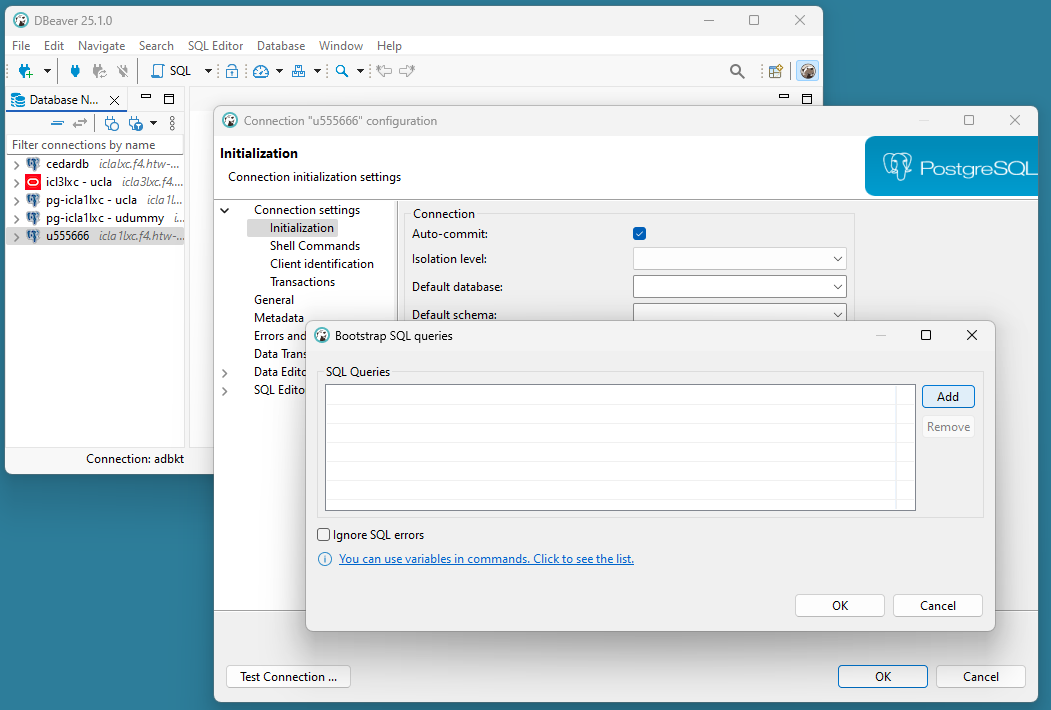Select the DBeaver perspective beaver icon
The height and width of the screenshot is (710, 1051).
click(808, 71)
